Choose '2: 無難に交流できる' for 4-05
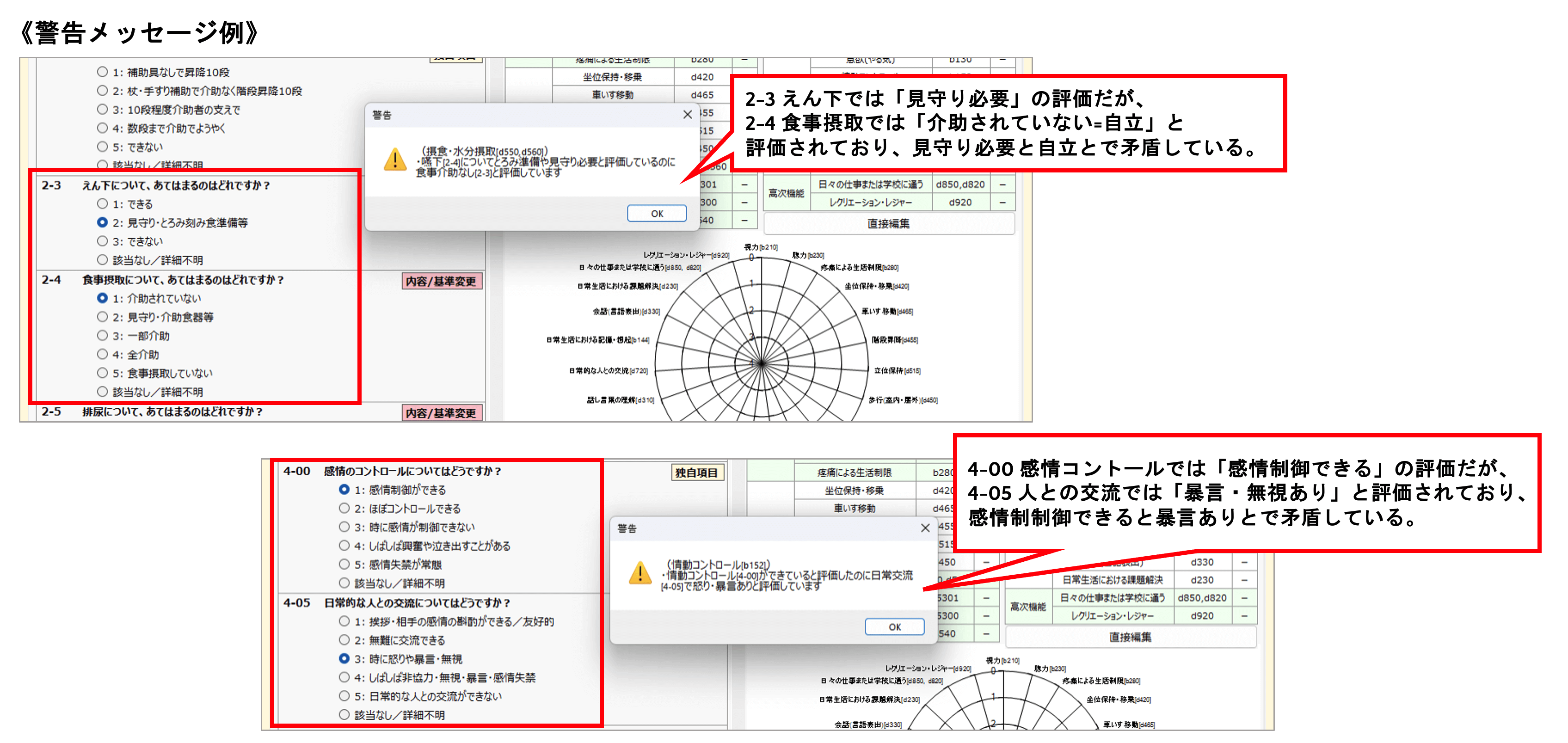 tap(344, 640)
